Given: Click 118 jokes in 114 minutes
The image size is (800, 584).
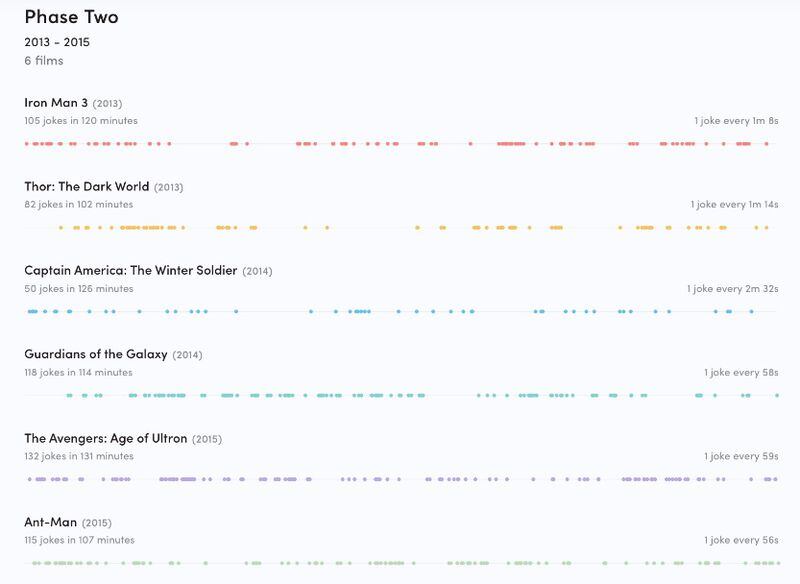Looking at the screenshot, I should [79, 372].
